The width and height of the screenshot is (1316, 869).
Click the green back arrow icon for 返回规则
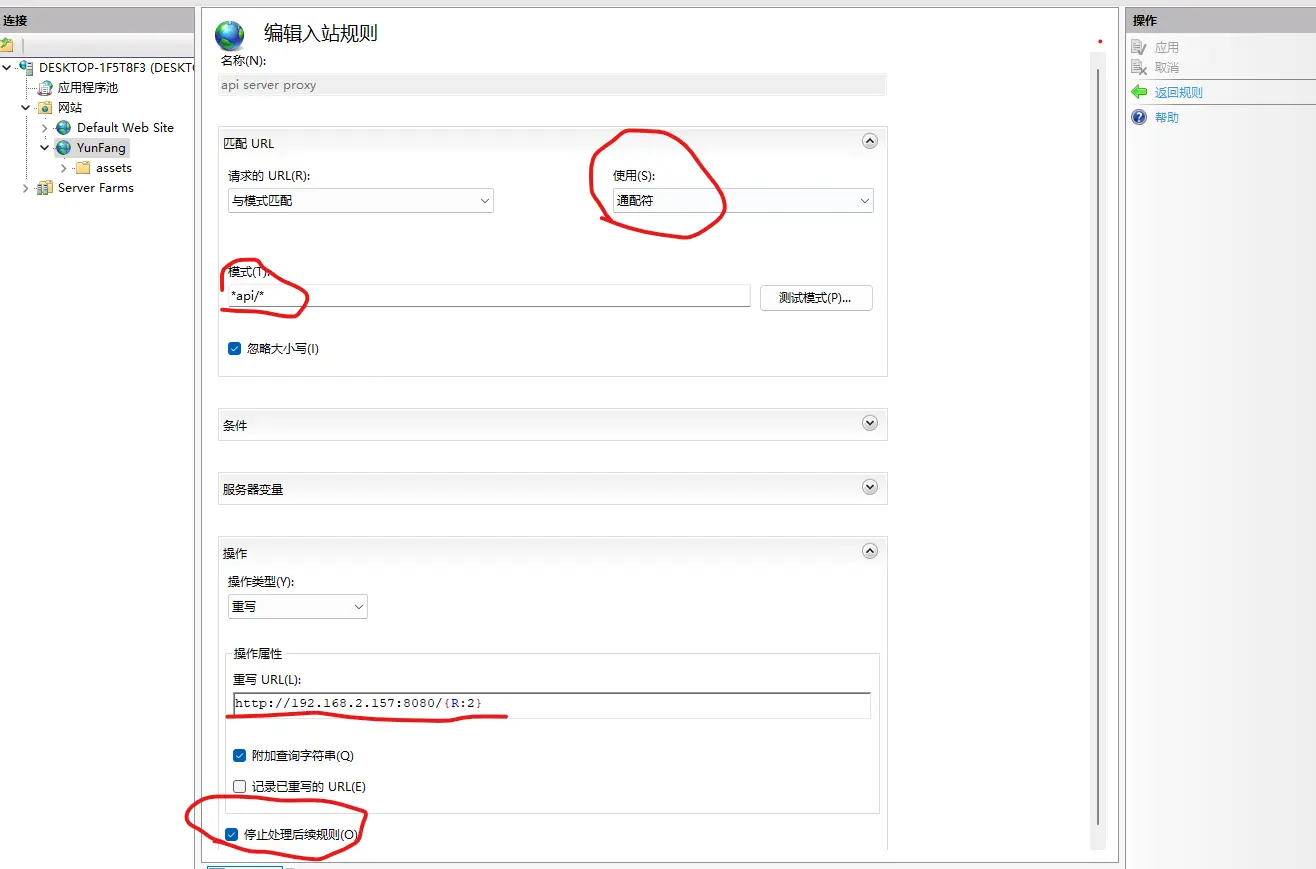coord(1139,92)
